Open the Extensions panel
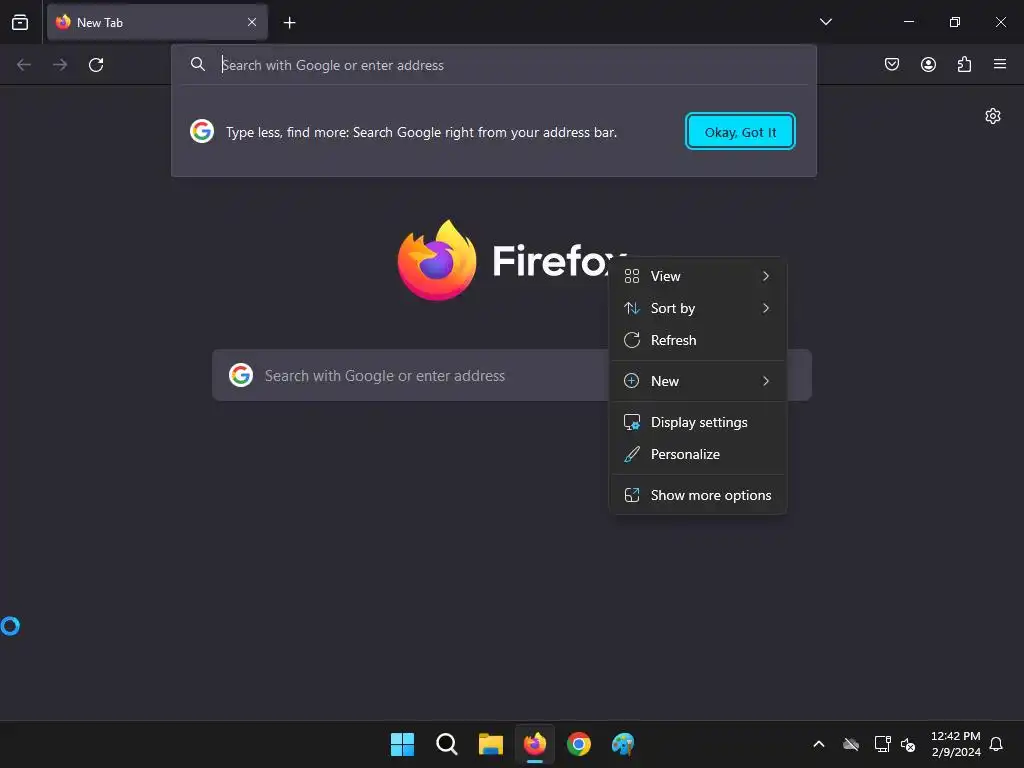1024x768 pixels. pos(964,64)
